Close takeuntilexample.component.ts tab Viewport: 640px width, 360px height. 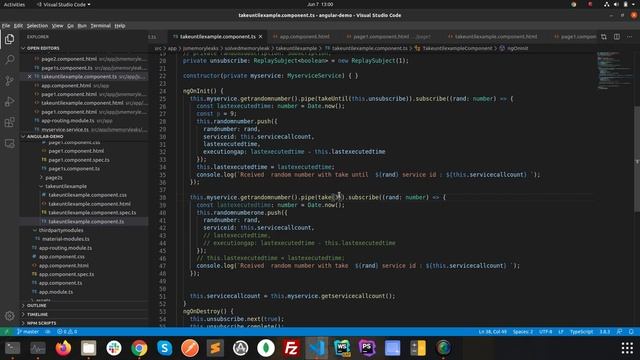pyautogui.click(x=260, y=37)
